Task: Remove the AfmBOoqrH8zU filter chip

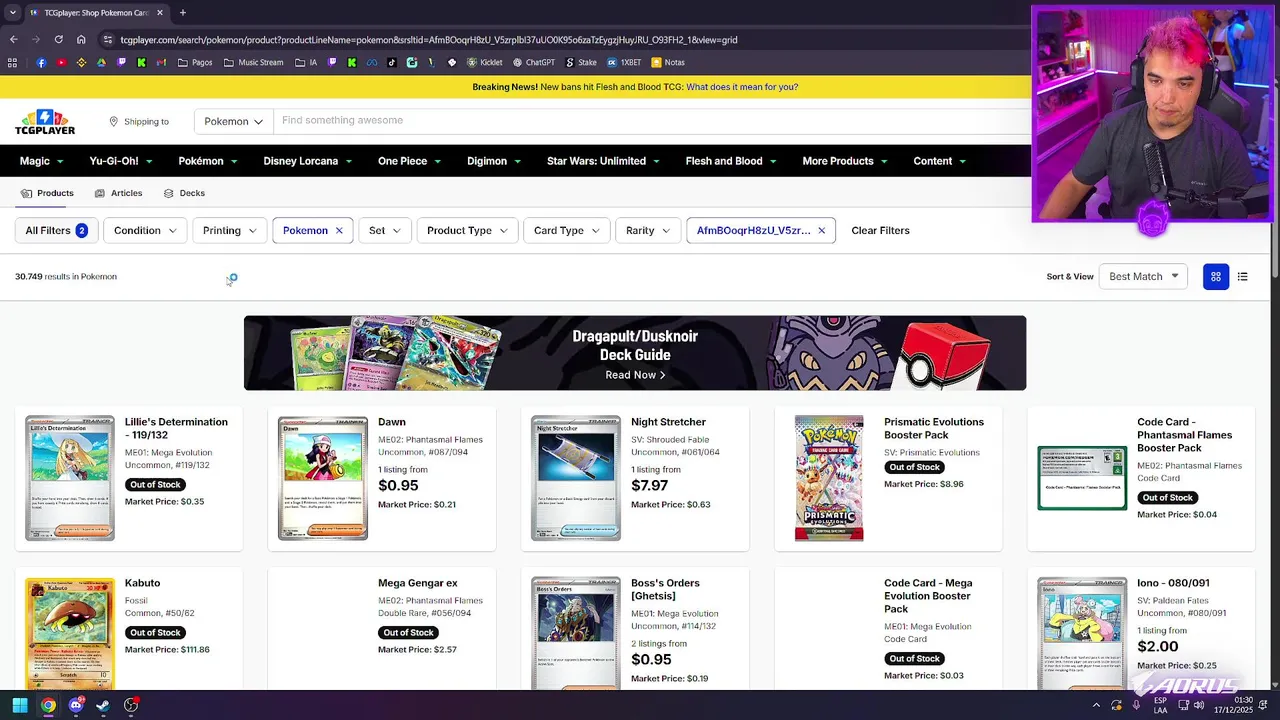Action: point(822,231)
